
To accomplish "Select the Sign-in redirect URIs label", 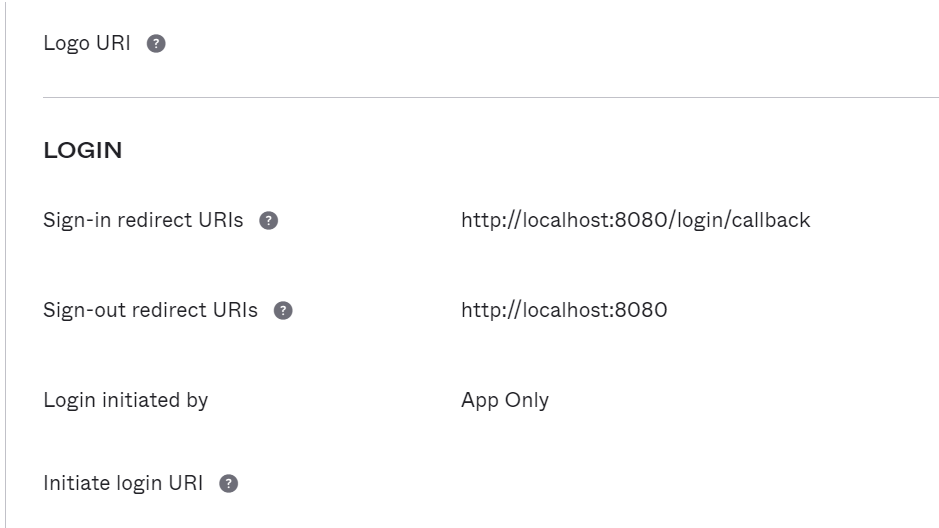I will click(x=143, y=220).
